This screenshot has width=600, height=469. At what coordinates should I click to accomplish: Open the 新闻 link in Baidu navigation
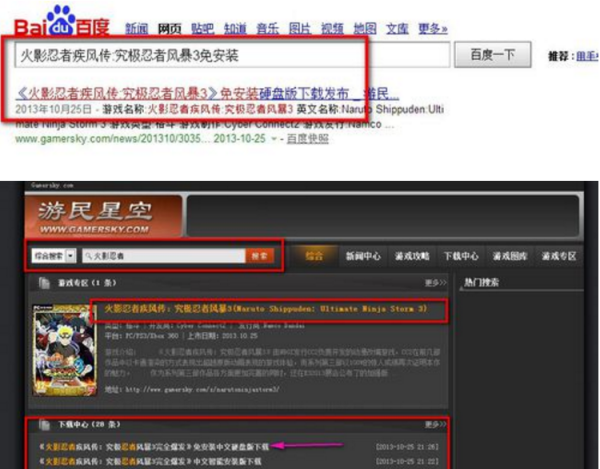[x=137, y=29]
